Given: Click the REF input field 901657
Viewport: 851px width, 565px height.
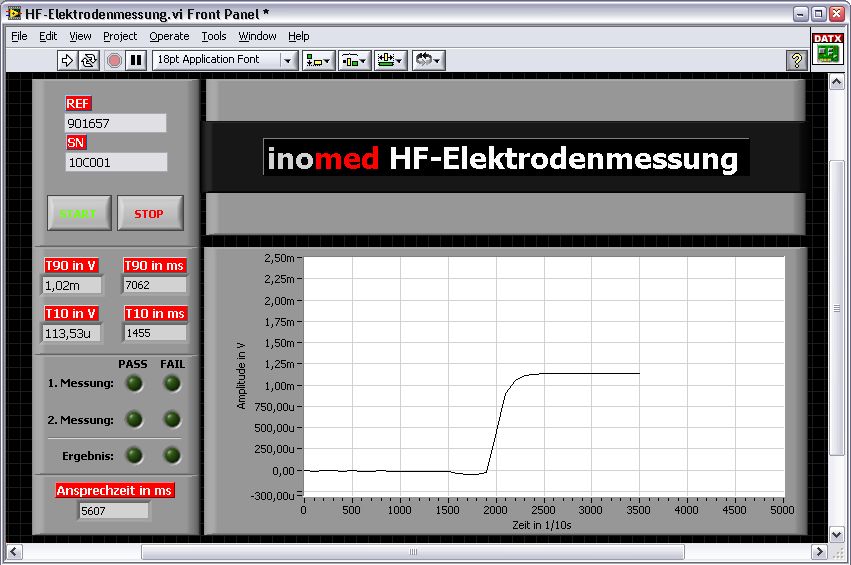Looking at the screenshot, I should (x=116, y=123).
